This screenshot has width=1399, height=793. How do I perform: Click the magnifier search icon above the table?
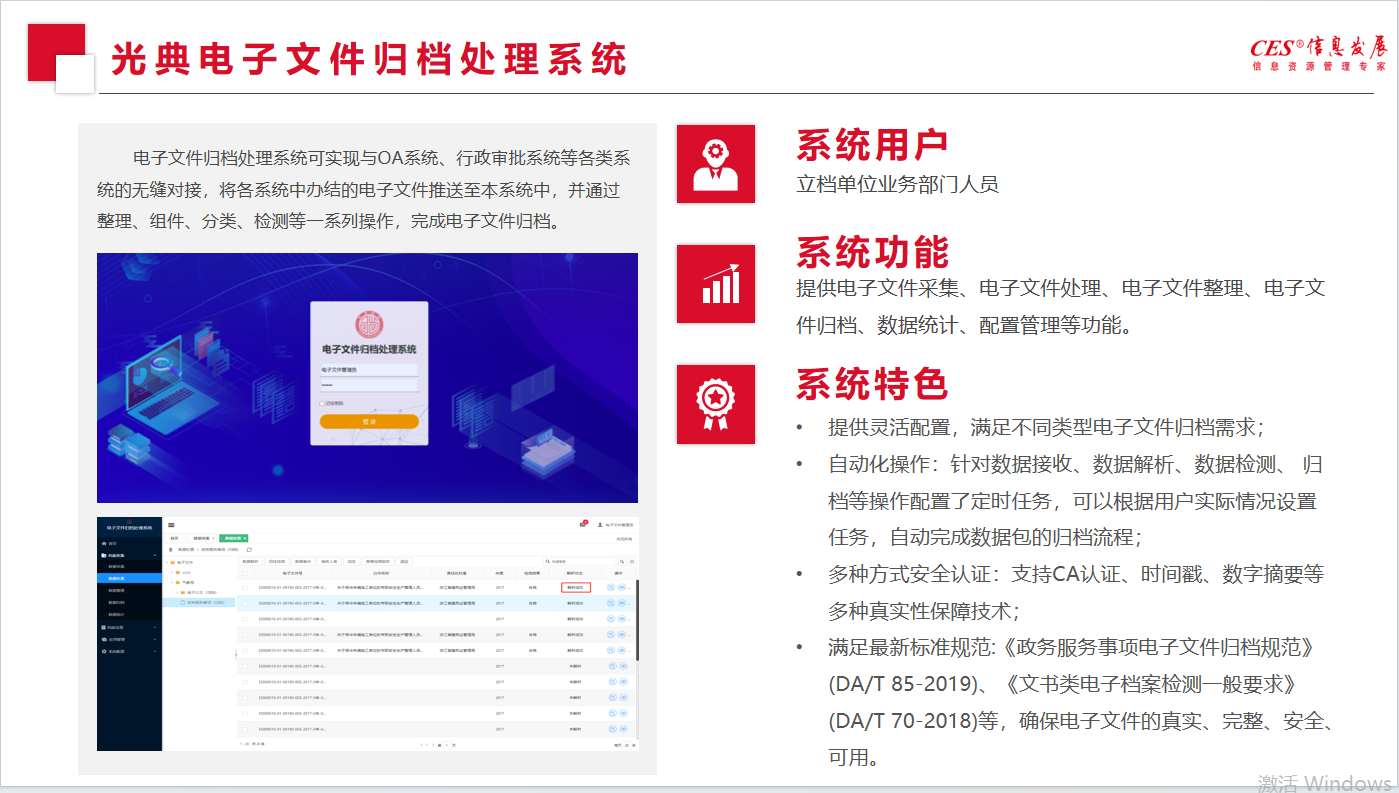(x=622, y=562)
